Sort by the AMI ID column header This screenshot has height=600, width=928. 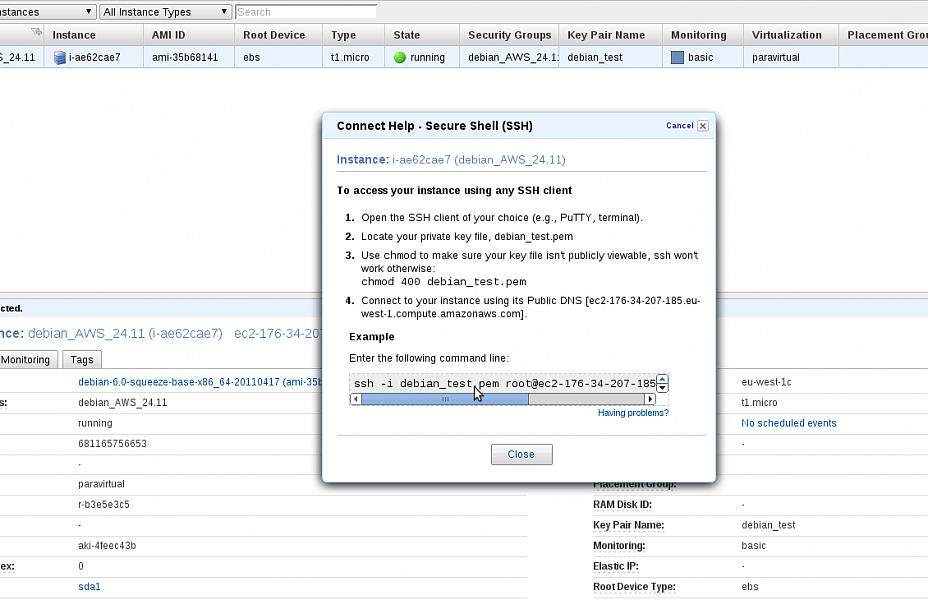[x=189, y=35]
